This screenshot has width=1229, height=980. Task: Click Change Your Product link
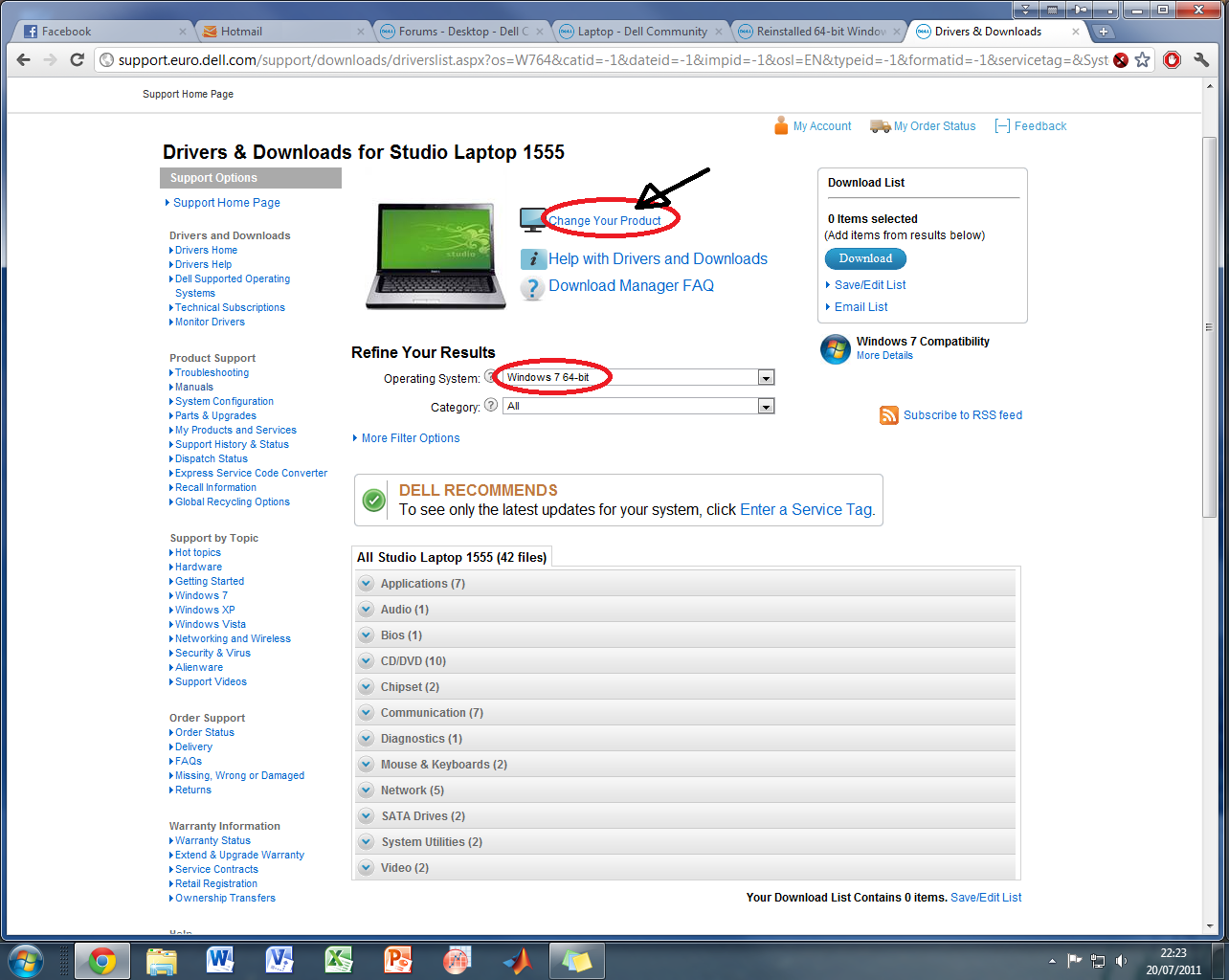(x=604, y=221)
